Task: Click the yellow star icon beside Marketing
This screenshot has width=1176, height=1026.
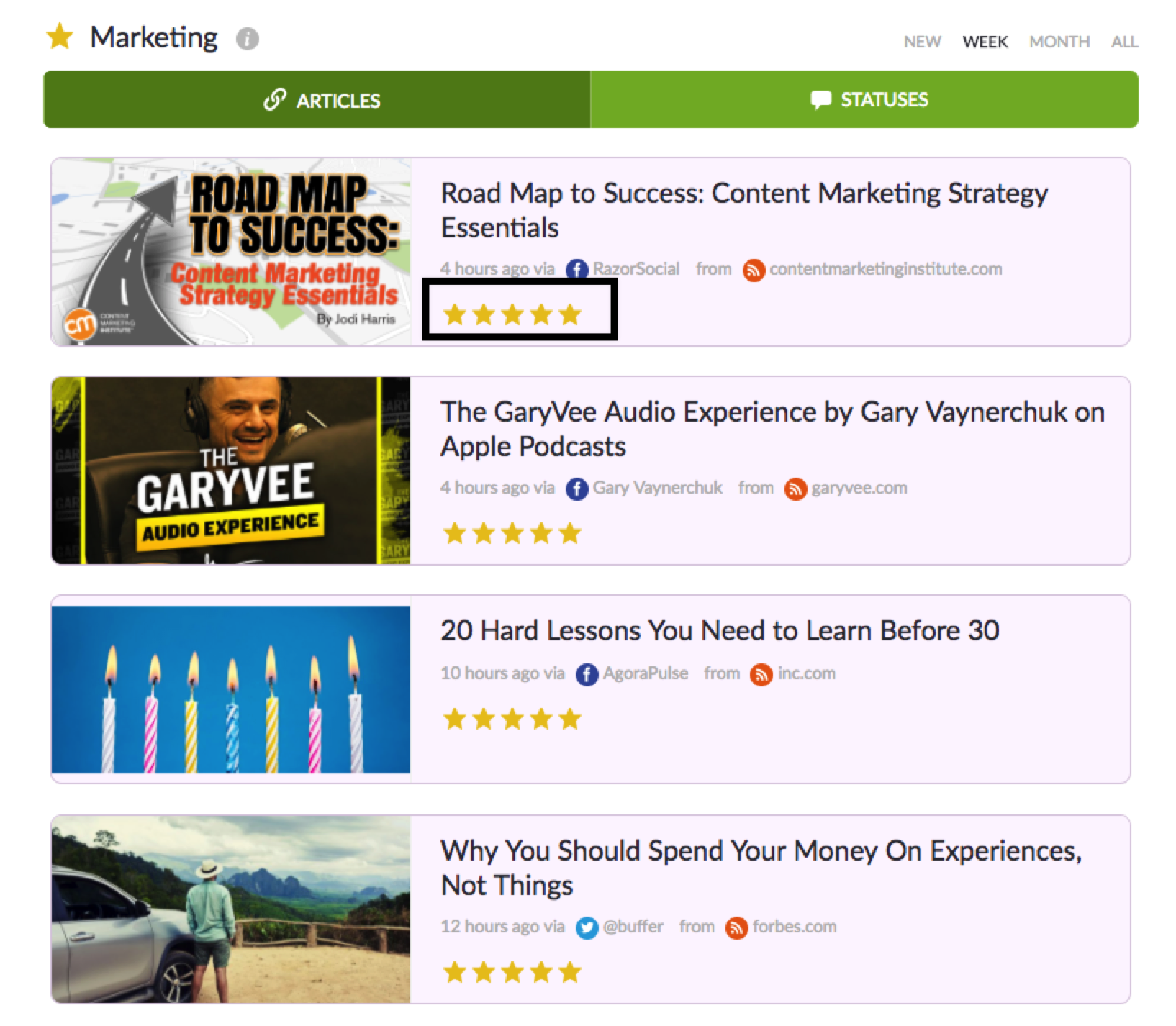Action: (60, 36)
